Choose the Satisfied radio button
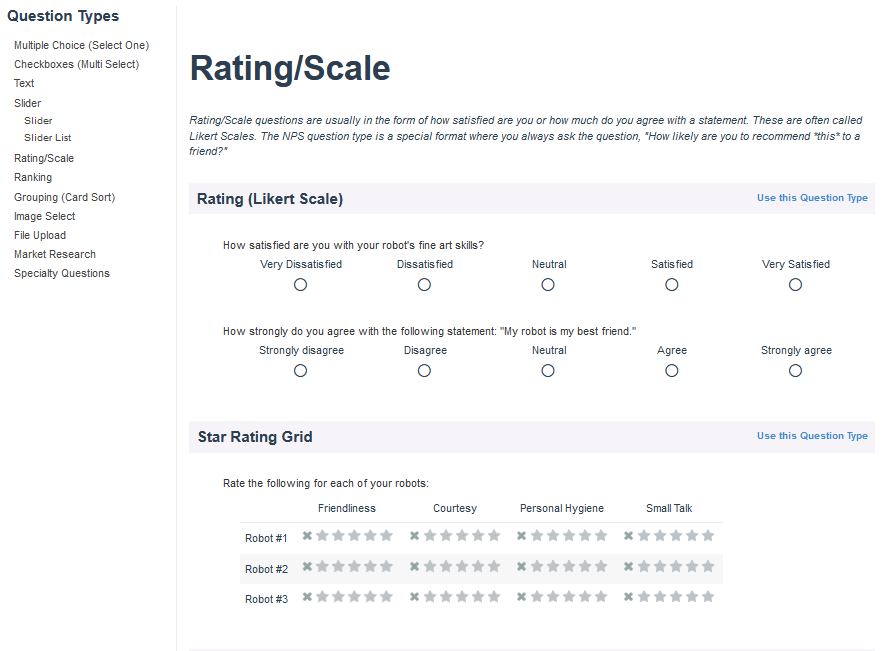This screenshot has width=881, height=651. coord(672,285)
